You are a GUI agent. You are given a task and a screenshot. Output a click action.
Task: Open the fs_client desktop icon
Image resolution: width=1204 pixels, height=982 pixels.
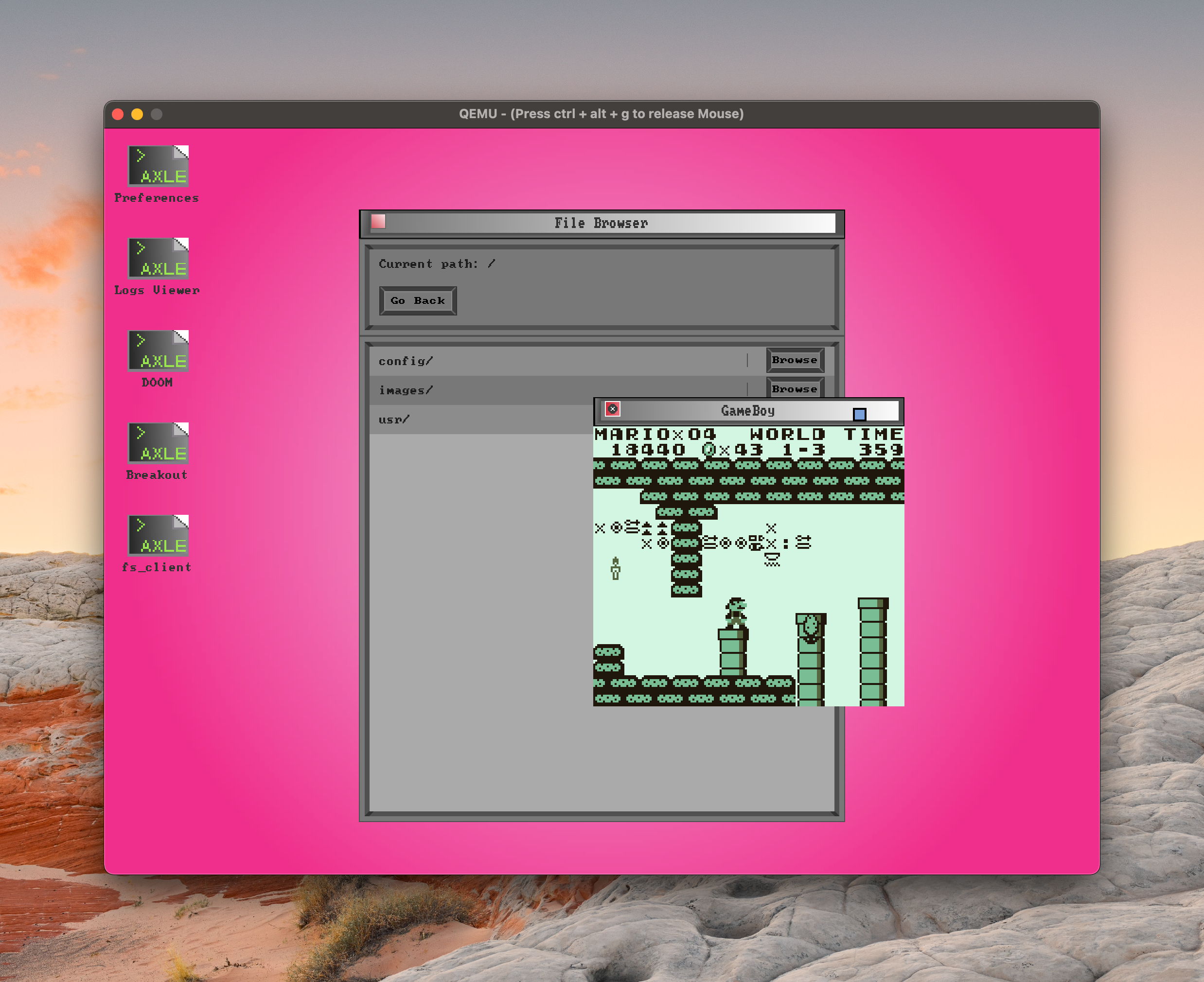coord(158,535)
